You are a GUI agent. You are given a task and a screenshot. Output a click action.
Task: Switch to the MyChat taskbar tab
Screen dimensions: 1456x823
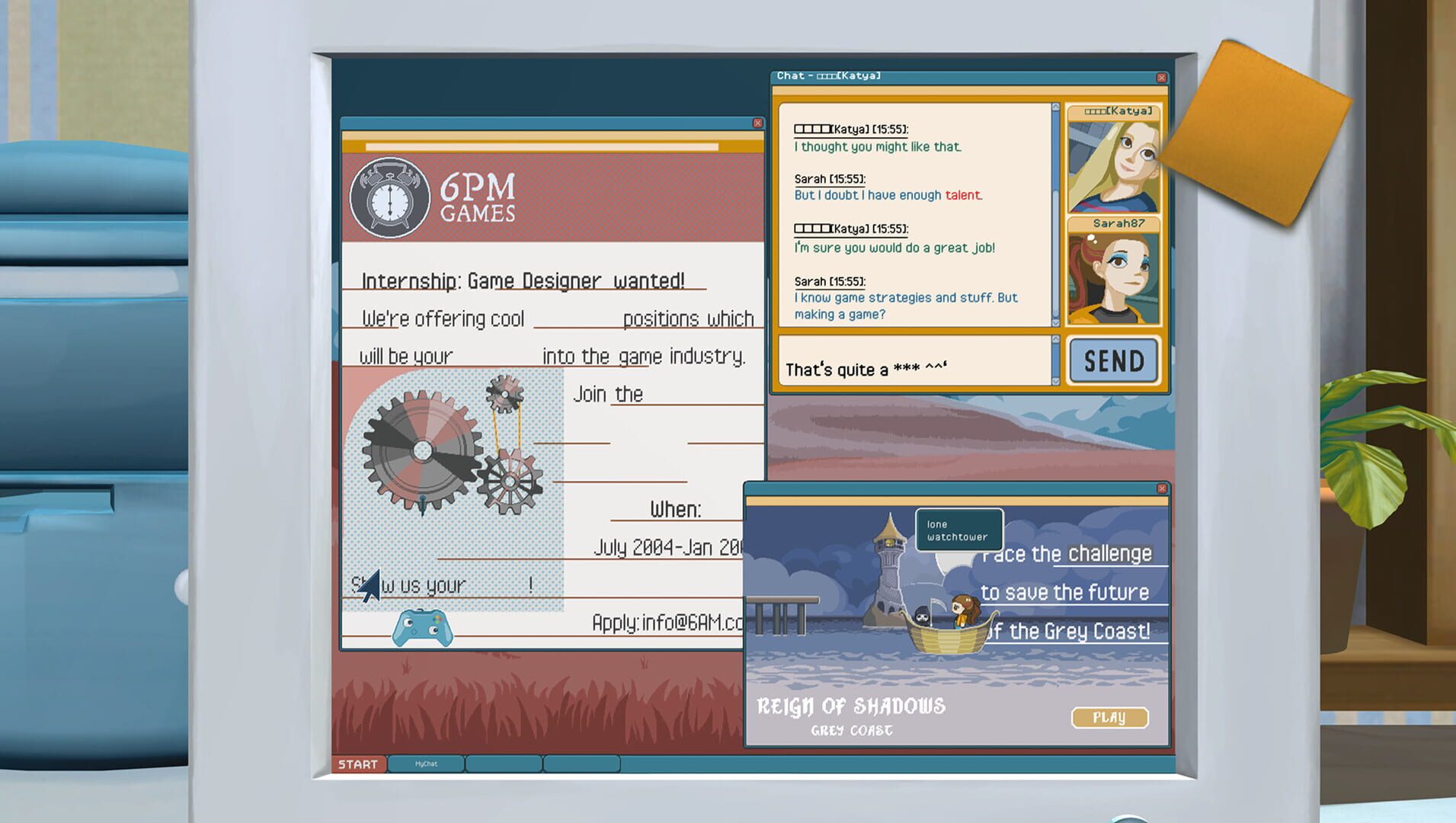click(x=426, y=764)
